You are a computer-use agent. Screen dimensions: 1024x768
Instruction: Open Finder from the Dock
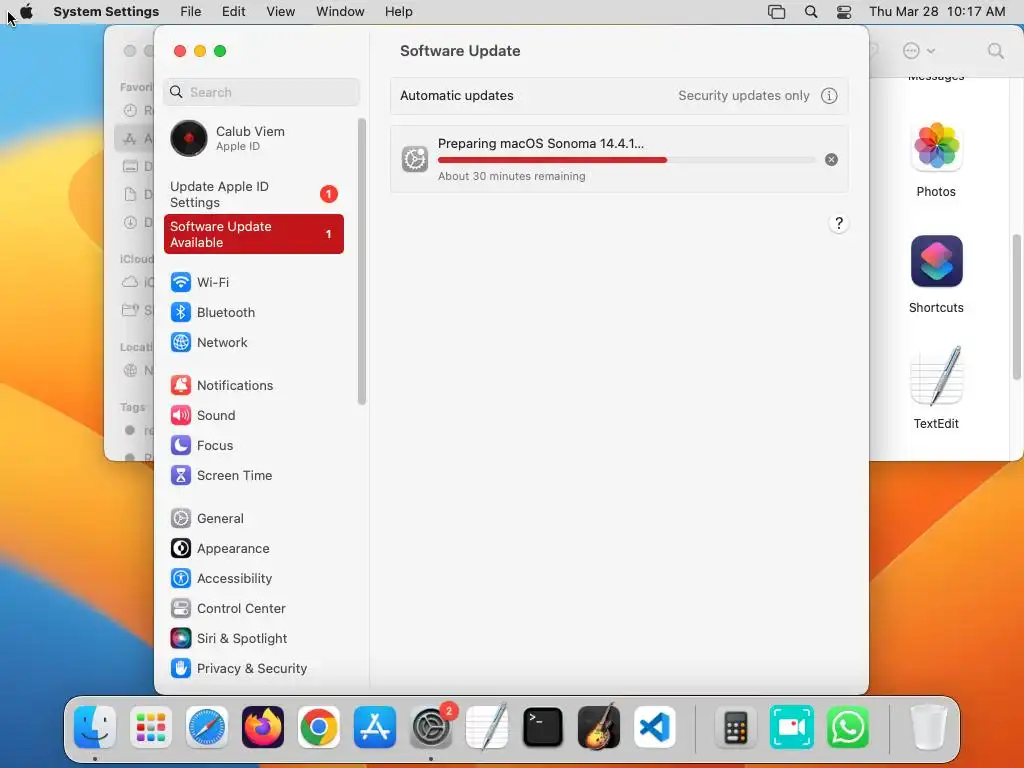point(95,727)
